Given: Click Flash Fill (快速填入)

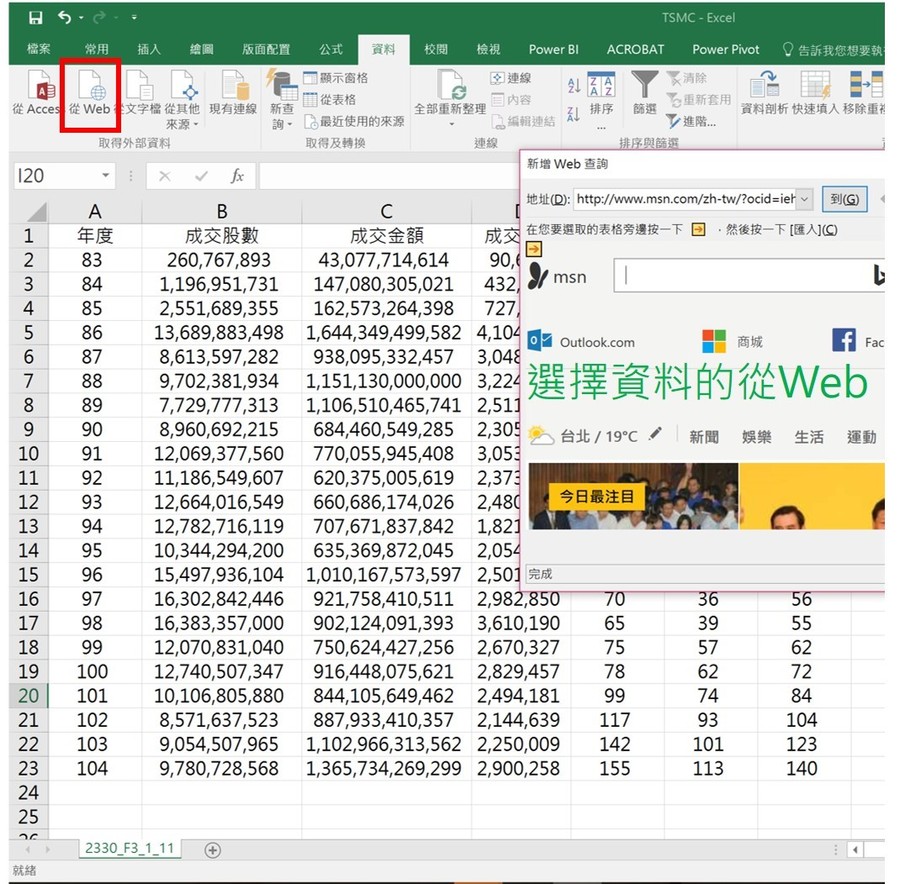Looking at the screenshot, I should coord(816,92).
